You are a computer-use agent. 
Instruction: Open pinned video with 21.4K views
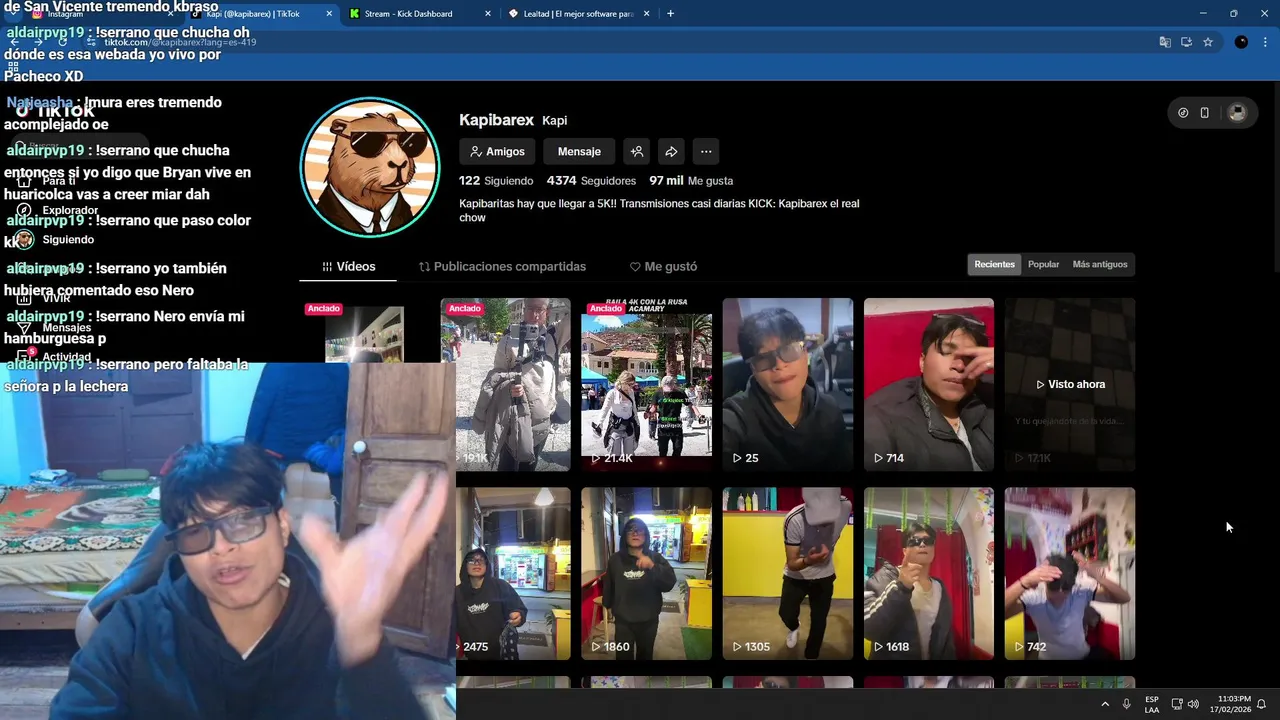coord(646,384)
